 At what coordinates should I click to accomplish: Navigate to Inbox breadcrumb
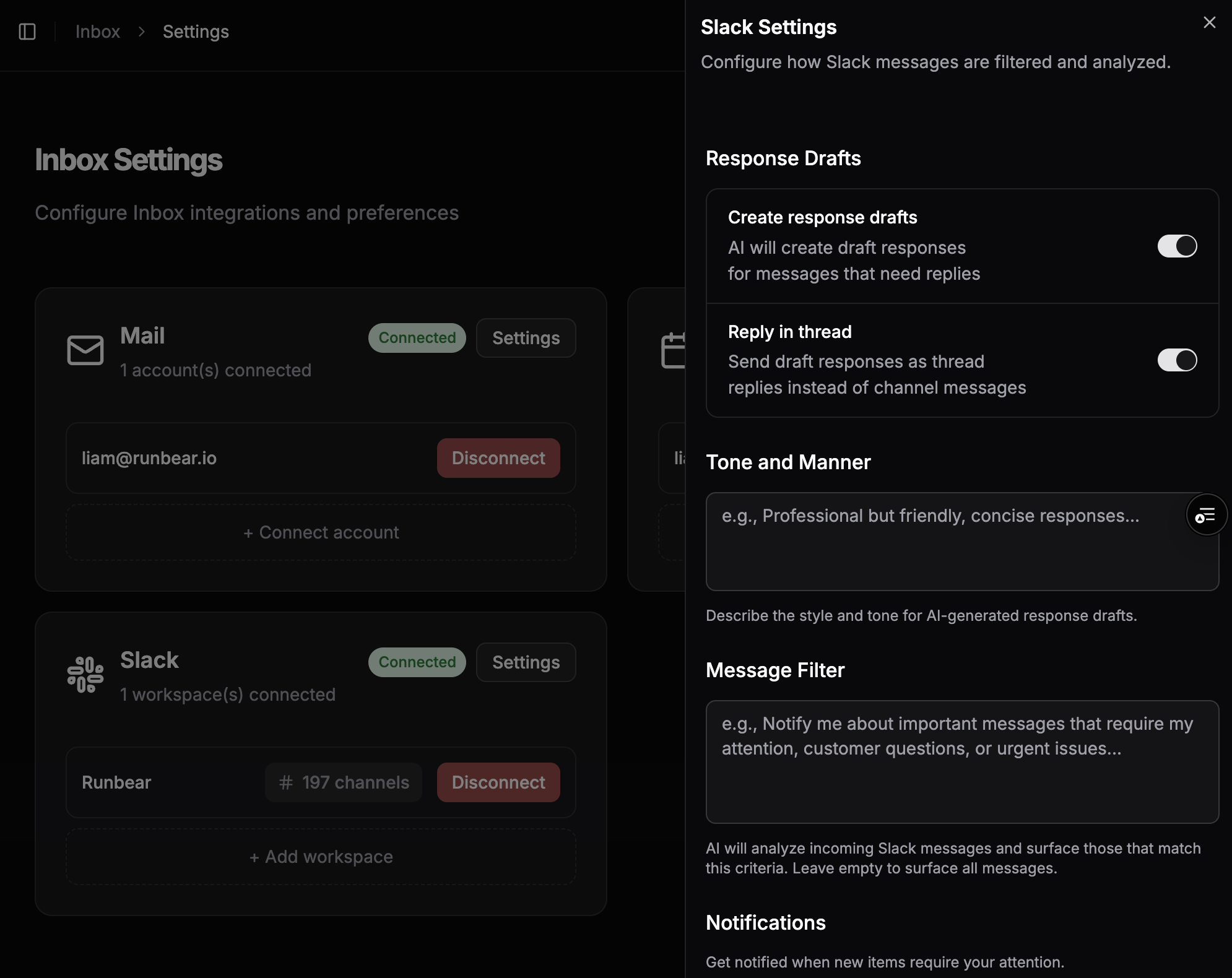click(x=98, y=32)
